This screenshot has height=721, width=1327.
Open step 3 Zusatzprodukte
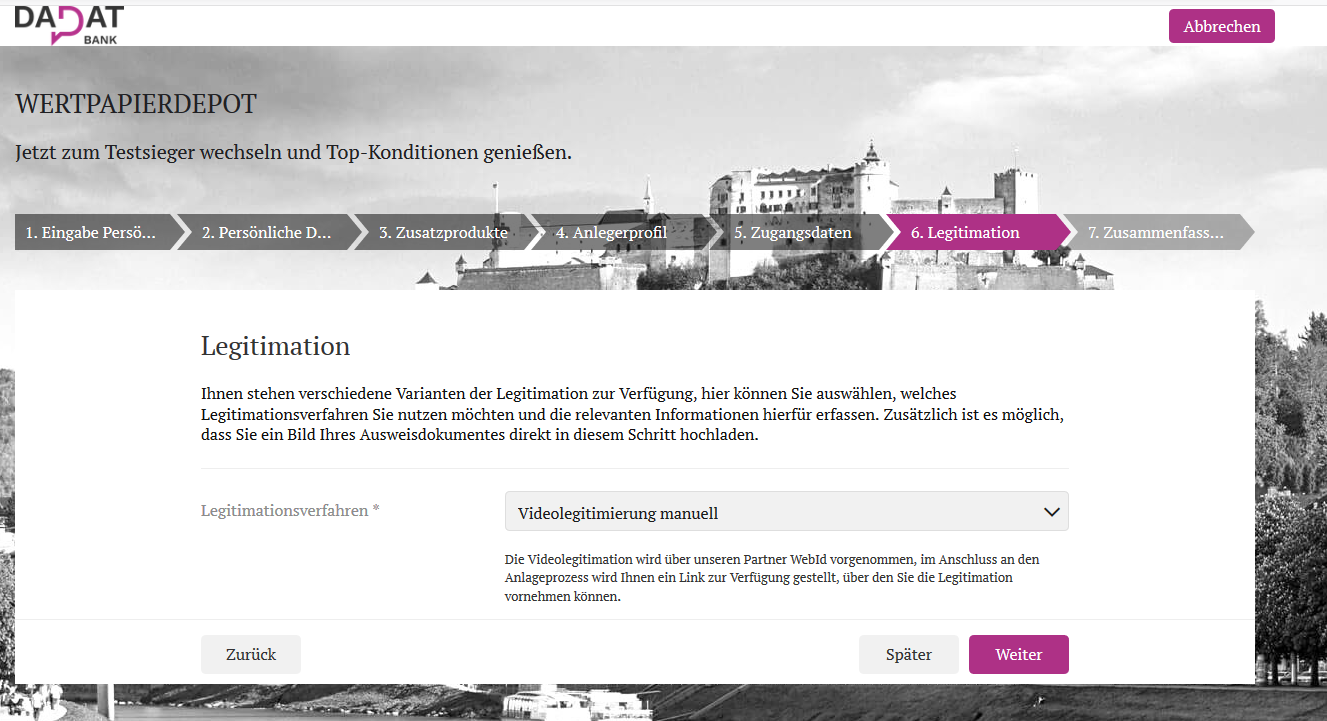click(443, 233)
